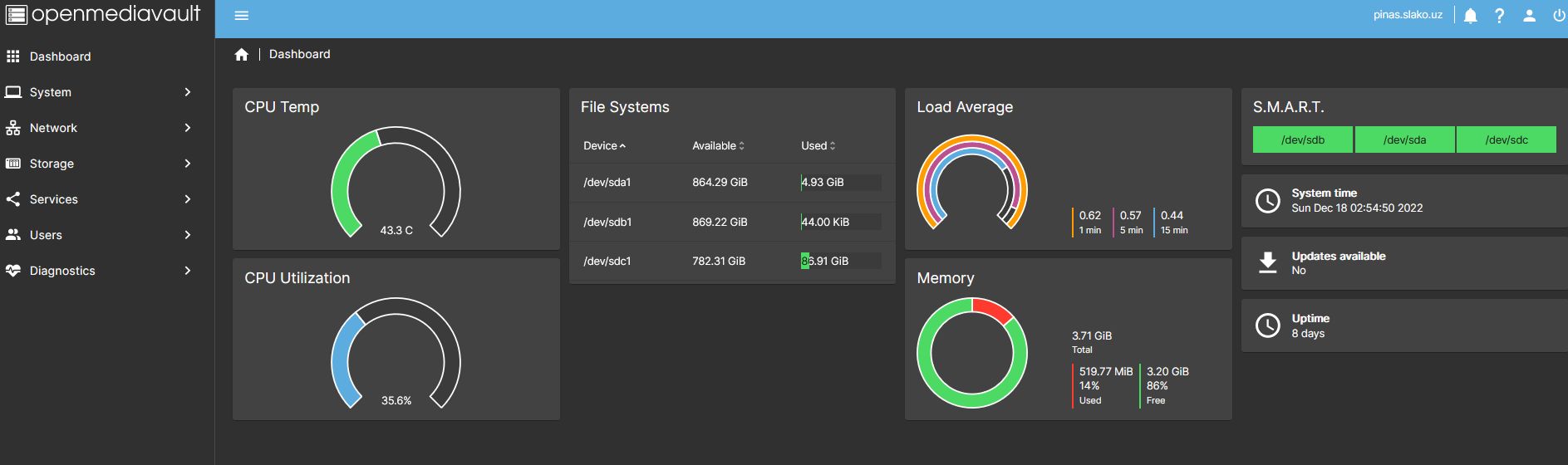The image size is (1568, 465).
Task: Click the /dev/sdb S.M.A.R.T. status button
Action: [1303, 139]
